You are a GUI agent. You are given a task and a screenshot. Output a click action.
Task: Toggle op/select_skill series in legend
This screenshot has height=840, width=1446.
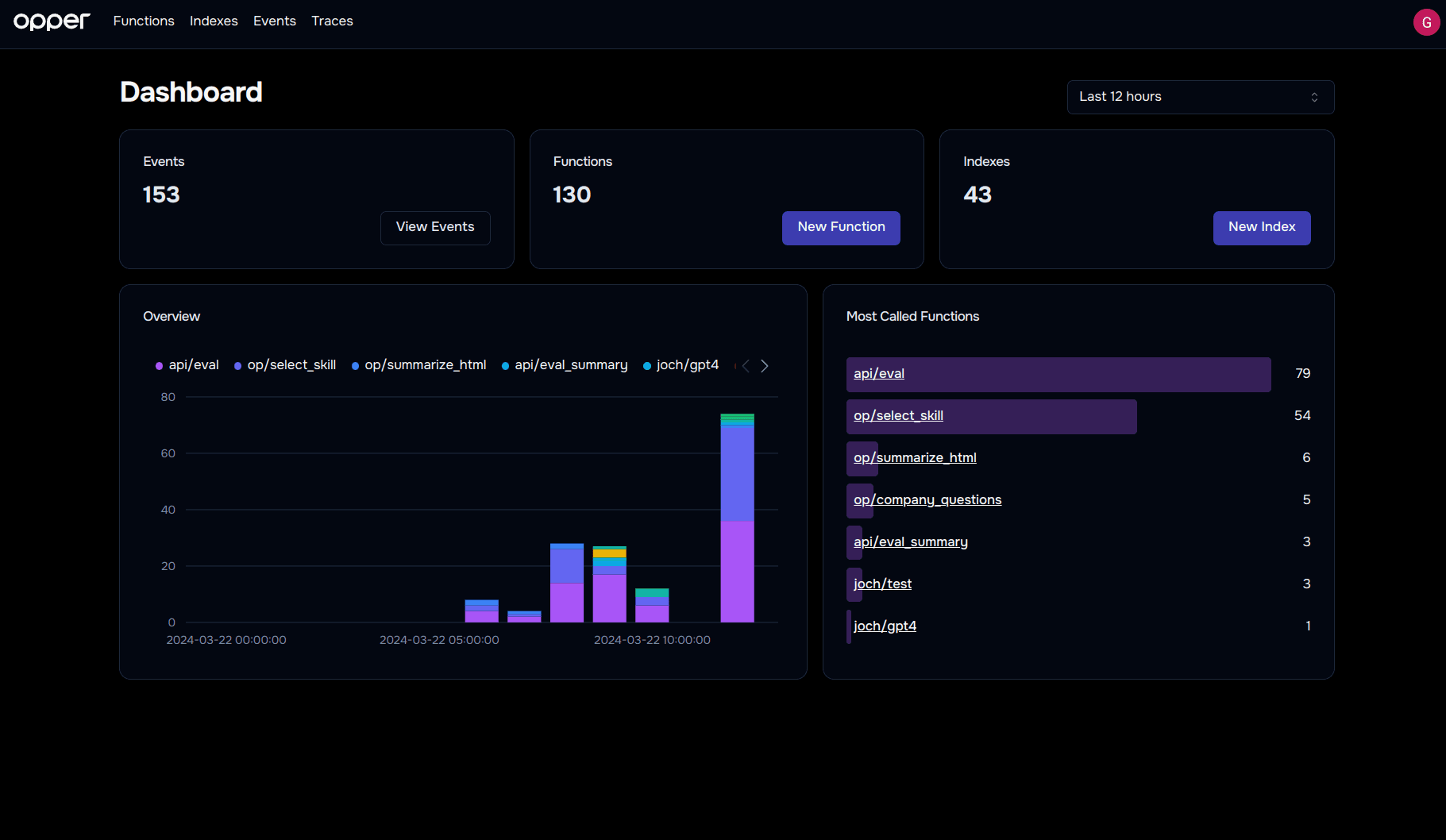pos(285,365)
